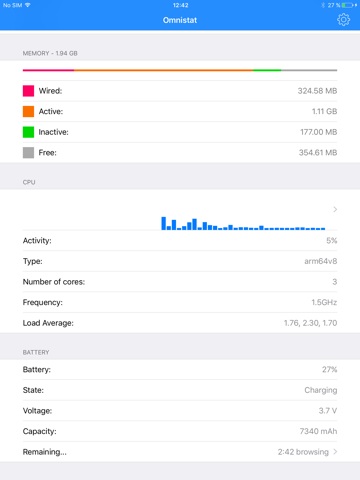
Task: Click the gray Free color square
Action: click(x=28, y=153)
